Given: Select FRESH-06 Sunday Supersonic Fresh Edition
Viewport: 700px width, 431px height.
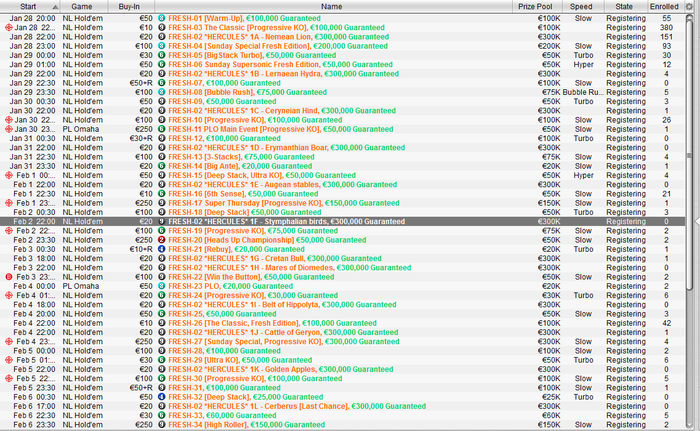Looking at the screenshot, I should 342,64.
